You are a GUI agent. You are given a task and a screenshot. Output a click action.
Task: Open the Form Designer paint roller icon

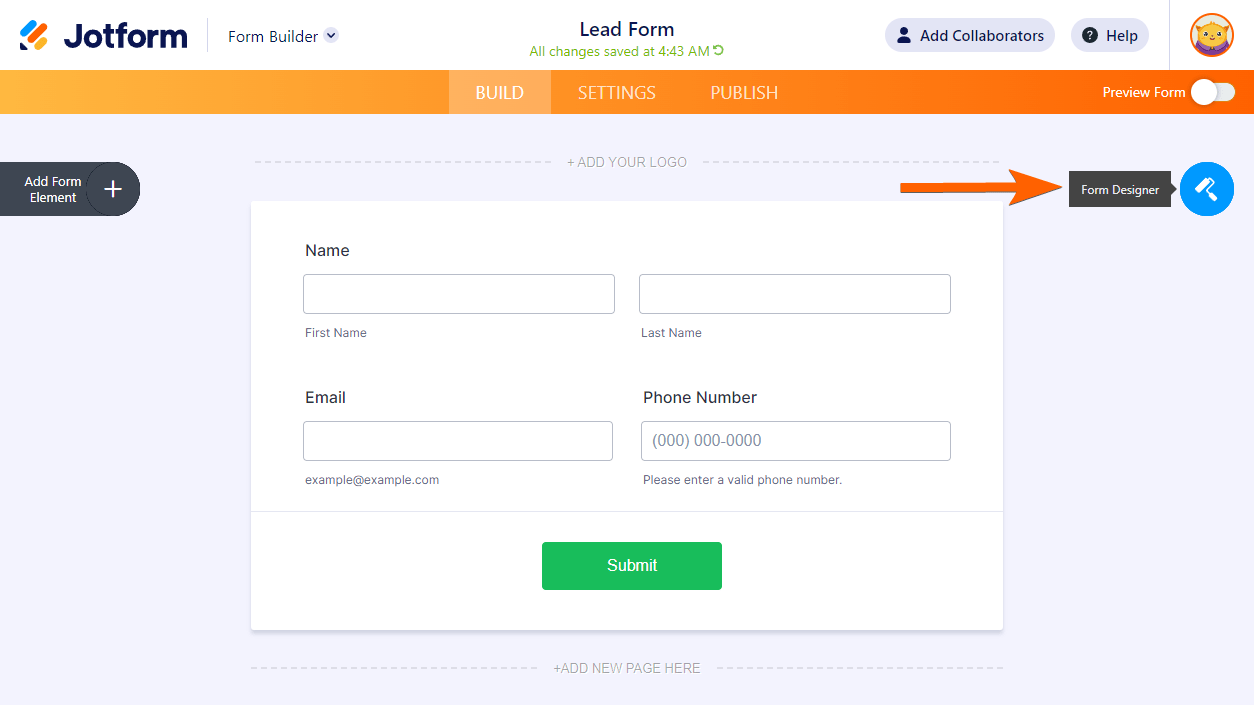1206,189
